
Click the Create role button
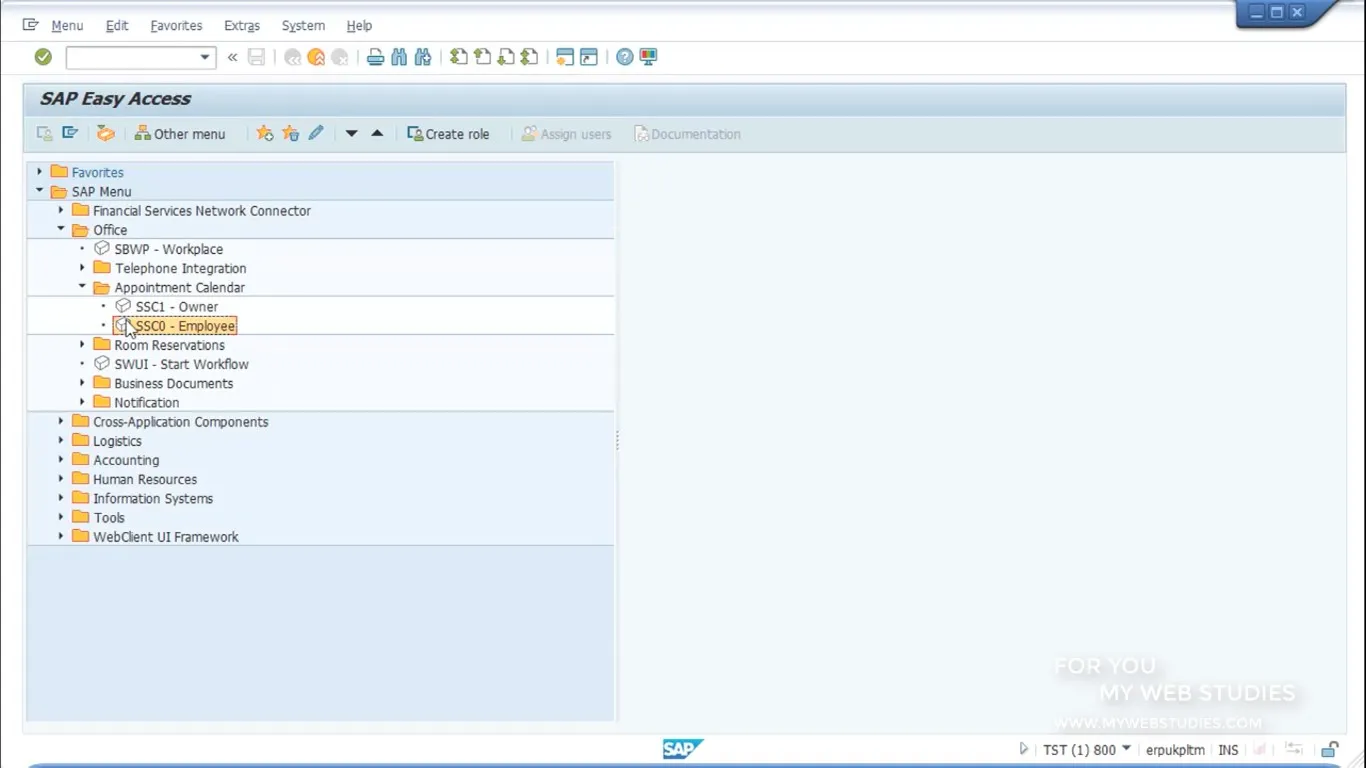coord(448,134)
